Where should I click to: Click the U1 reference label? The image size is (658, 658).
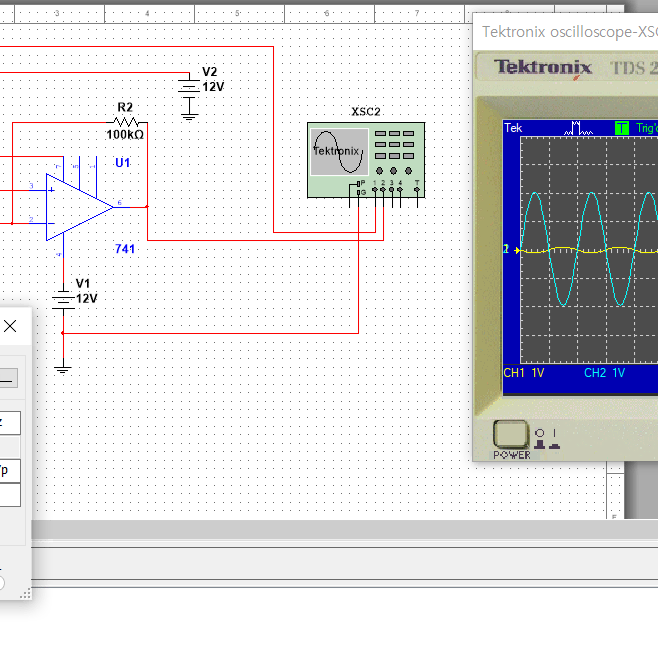coord(123,163)
